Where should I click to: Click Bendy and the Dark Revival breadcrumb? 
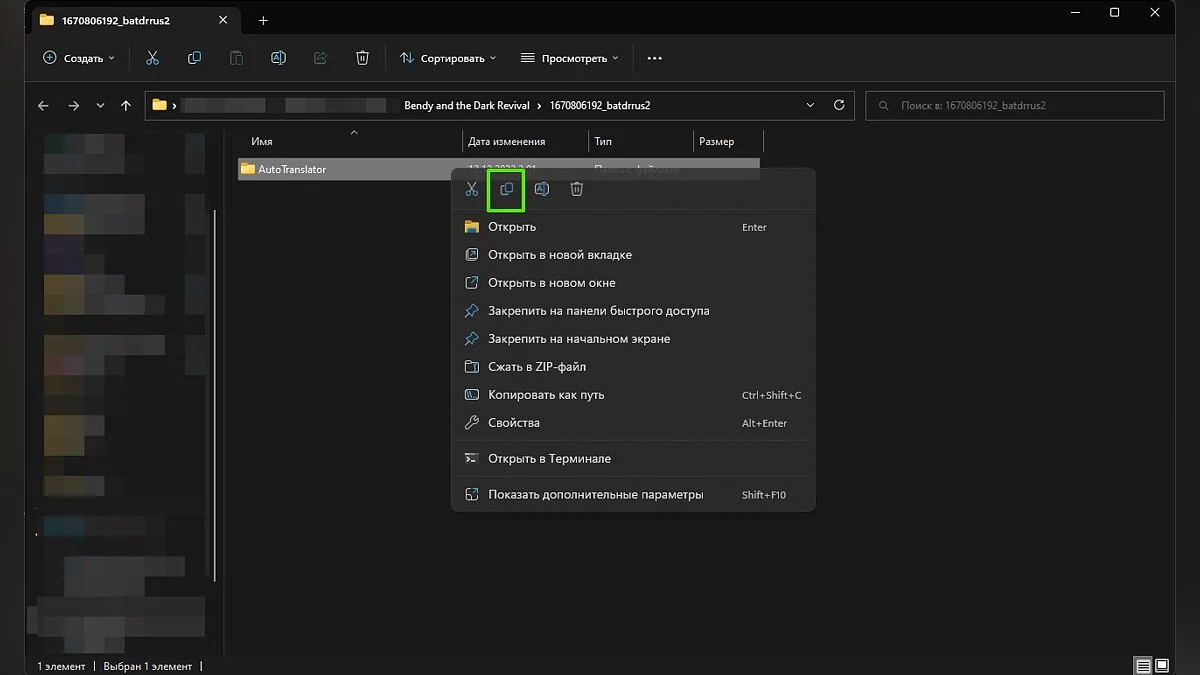pyautogui.click(x=466, y=105)
